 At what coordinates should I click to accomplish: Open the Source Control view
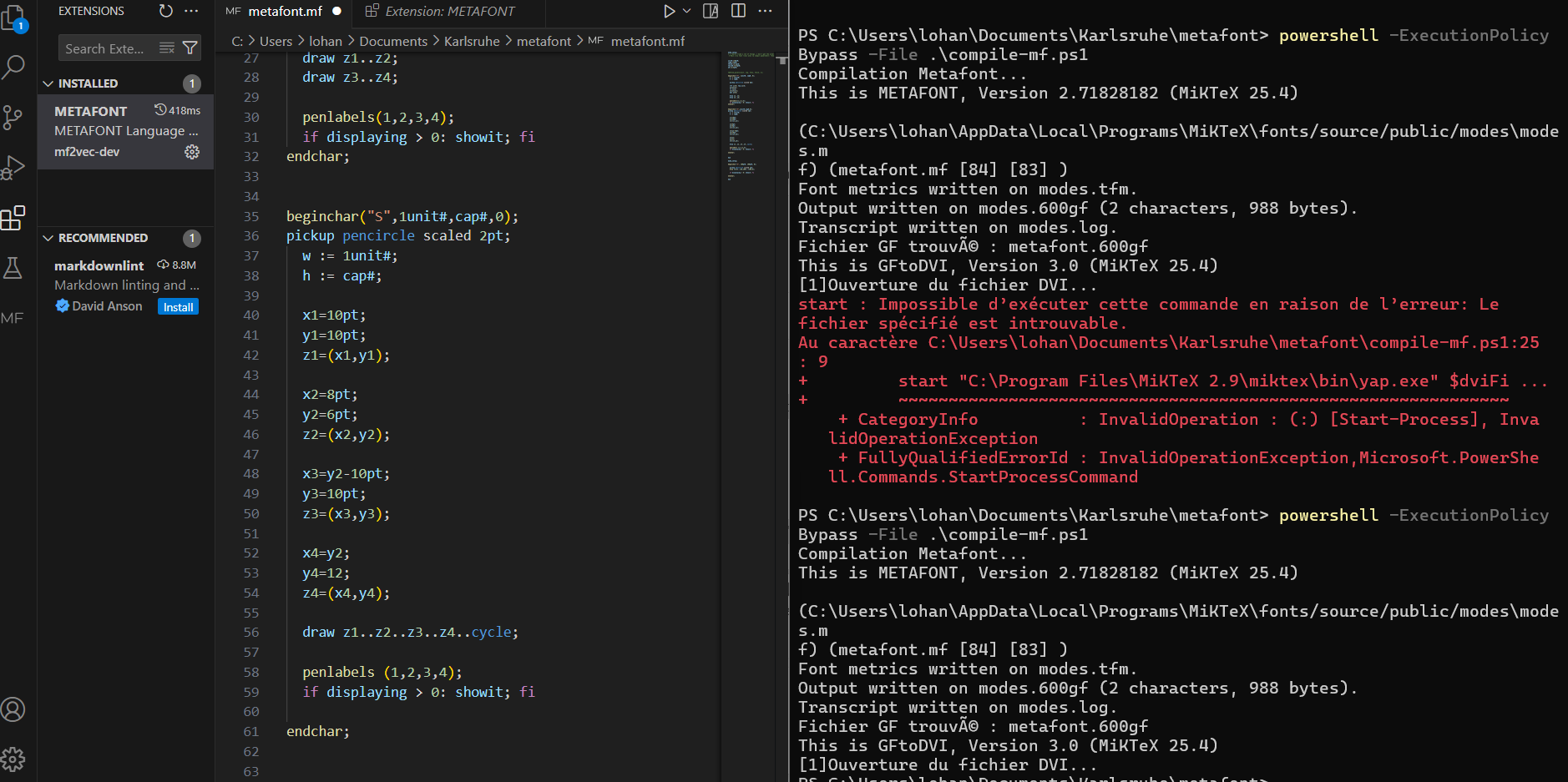[14, 118]
